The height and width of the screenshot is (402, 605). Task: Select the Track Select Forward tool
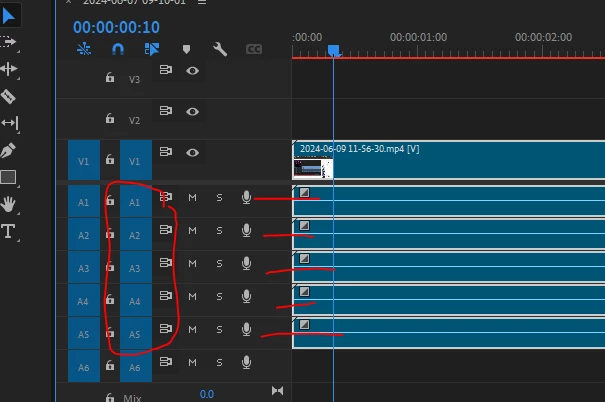coord(8,42)
